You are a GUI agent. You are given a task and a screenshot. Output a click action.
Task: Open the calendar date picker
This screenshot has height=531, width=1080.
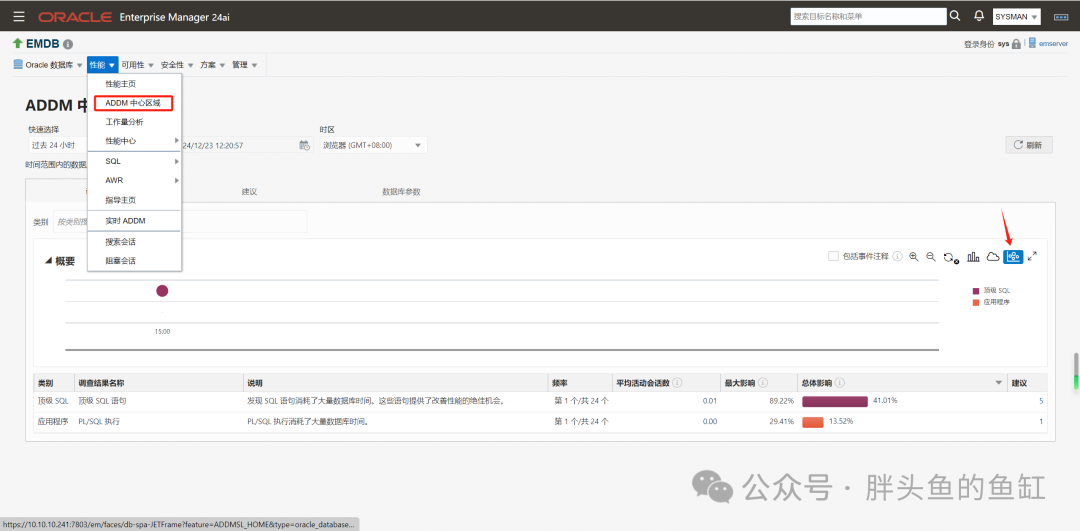304,145
